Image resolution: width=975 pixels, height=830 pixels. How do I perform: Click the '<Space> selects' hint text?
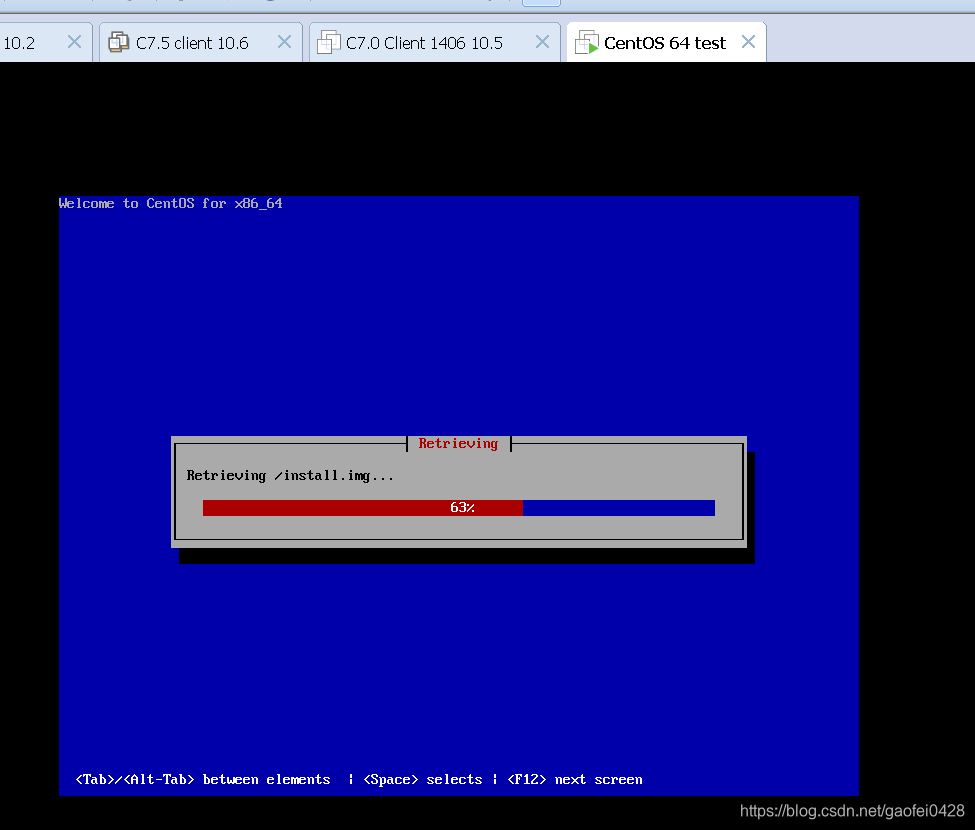click(423, 780)
